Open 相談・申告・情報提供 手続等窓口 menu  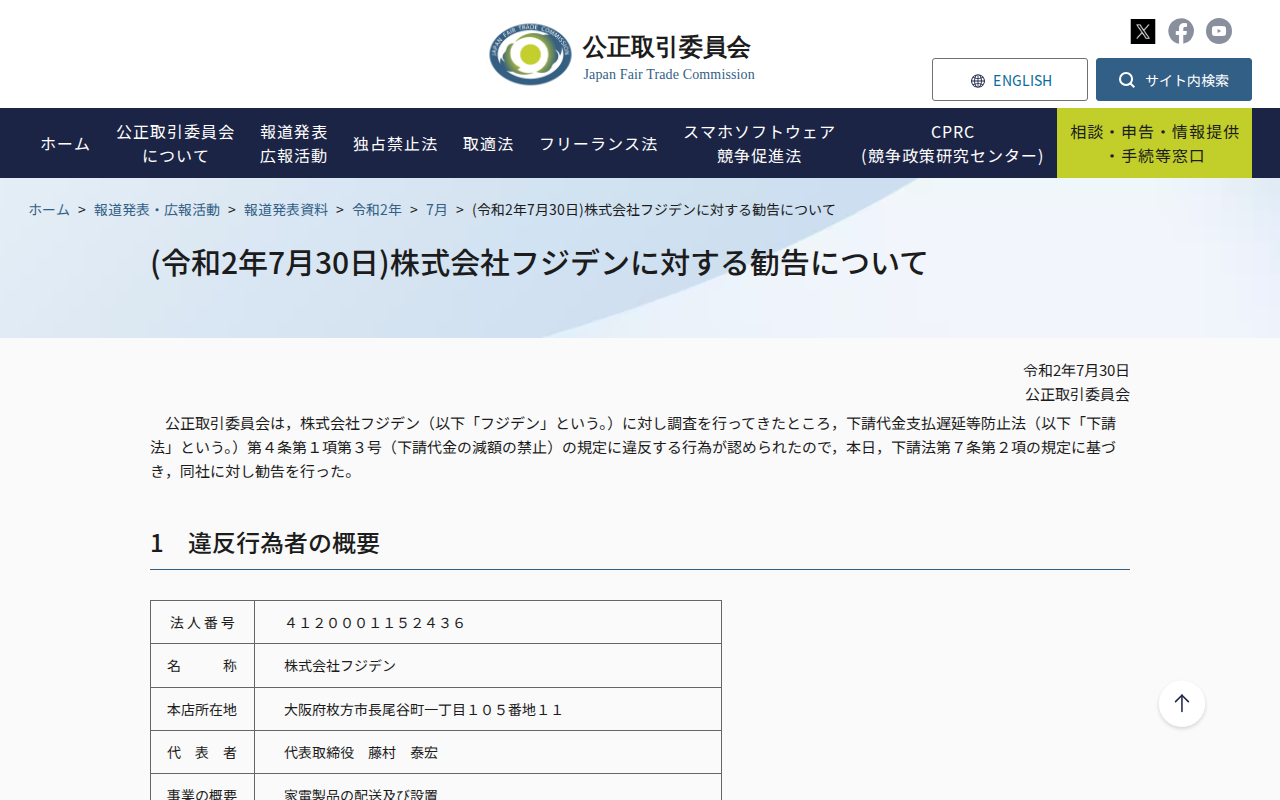click(1154, 144)
